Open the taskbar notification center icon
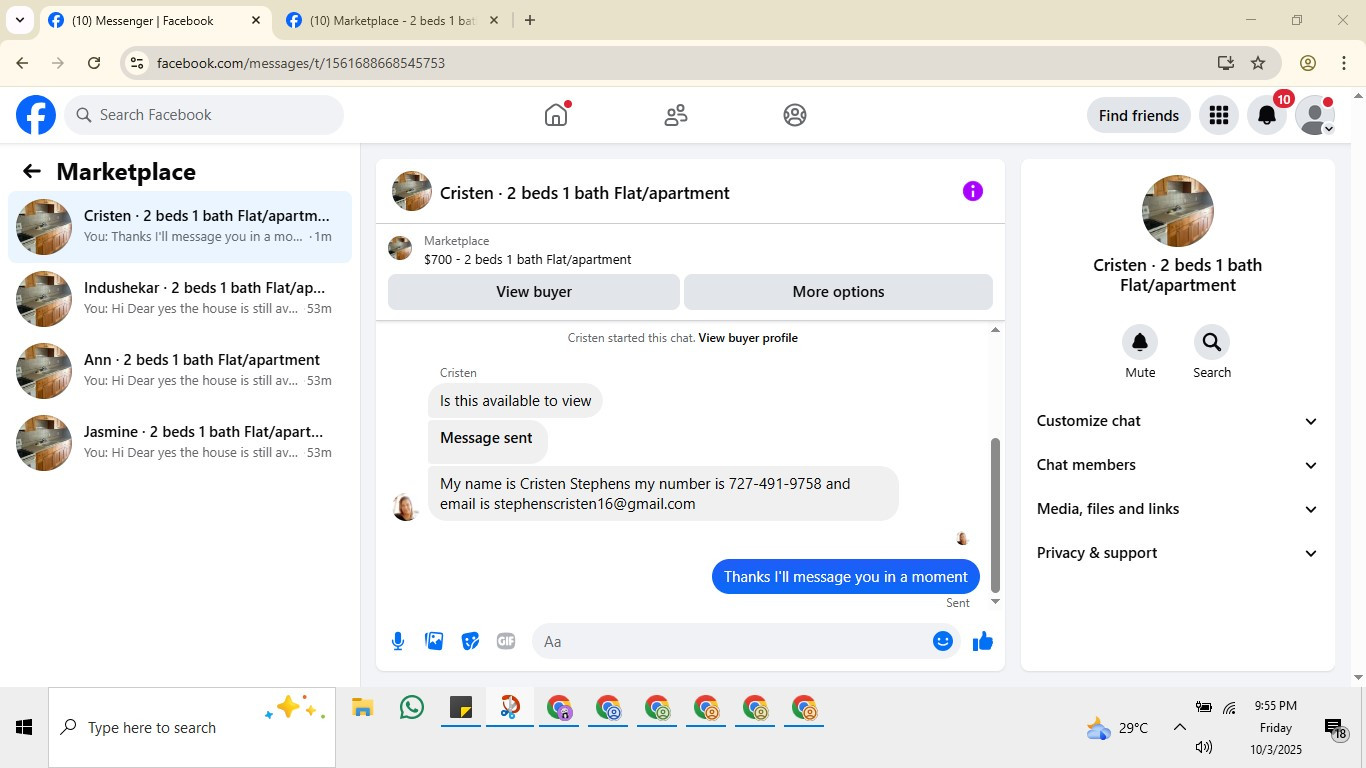This screenshot has width=1366, height=768. pyautogui.click(x=1334, y=728)
